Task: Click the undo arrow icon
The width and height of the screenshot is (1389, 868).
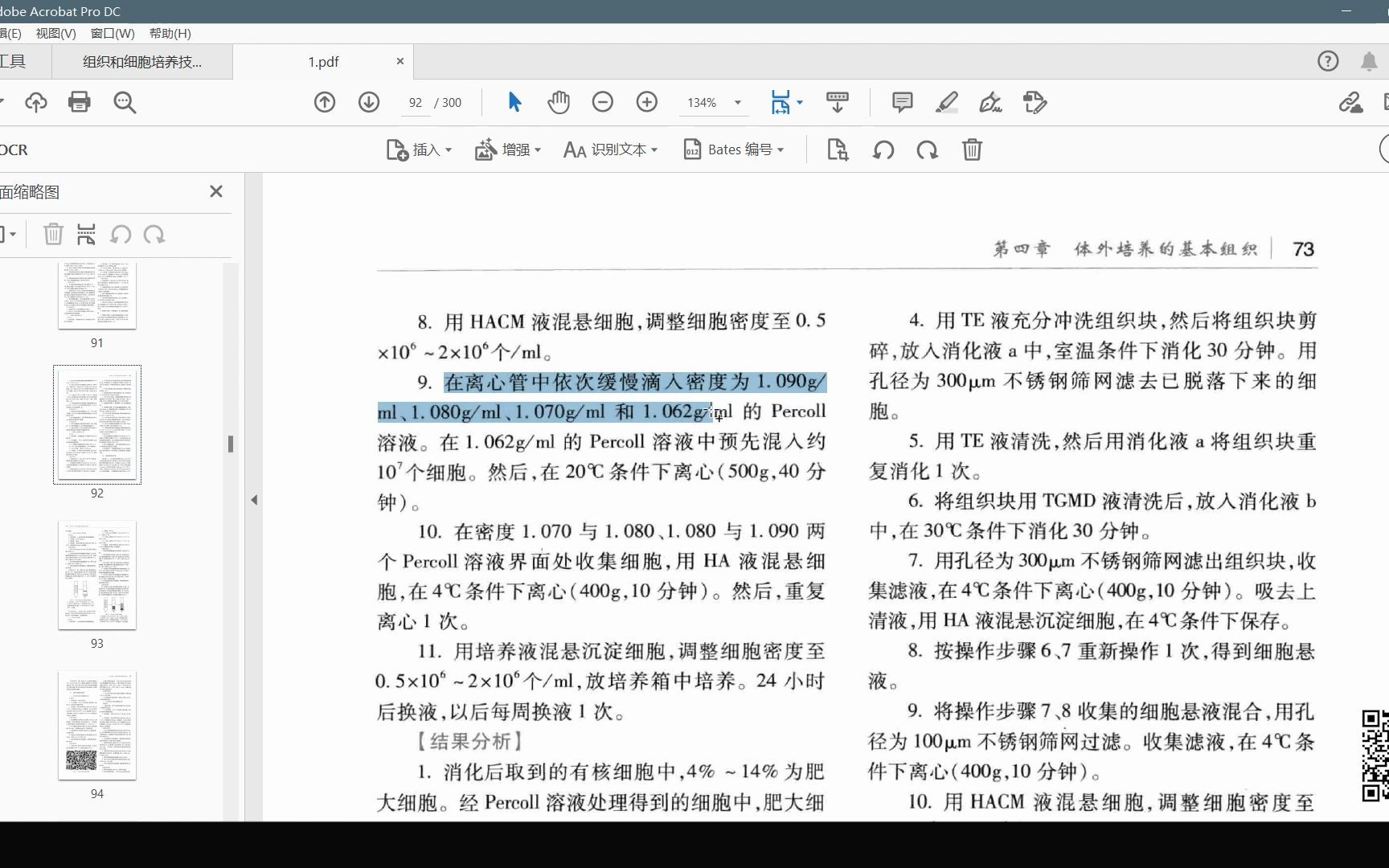Action: 883,149
